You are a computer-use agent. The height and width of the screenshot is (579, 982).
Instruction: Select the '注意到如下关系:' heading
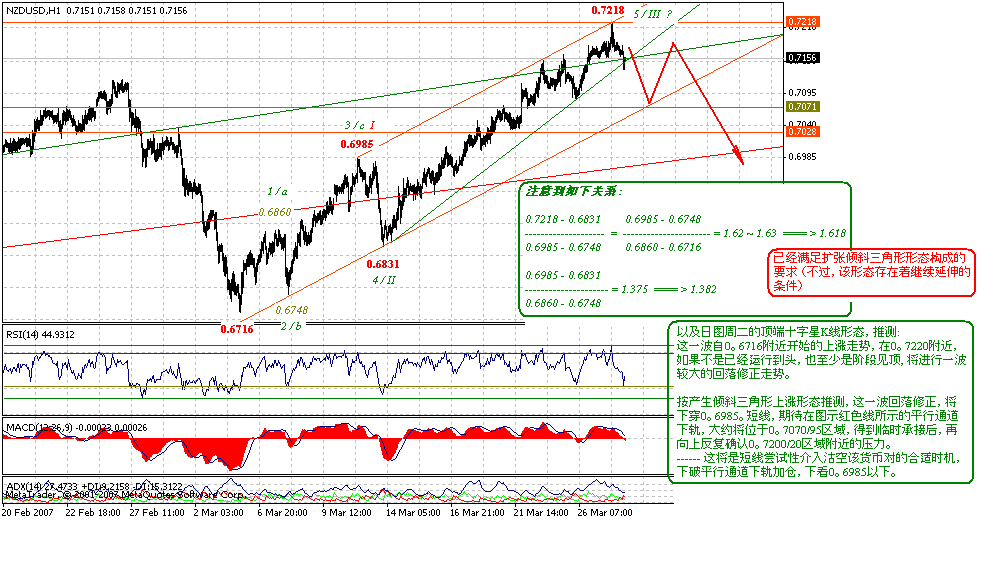574,192
